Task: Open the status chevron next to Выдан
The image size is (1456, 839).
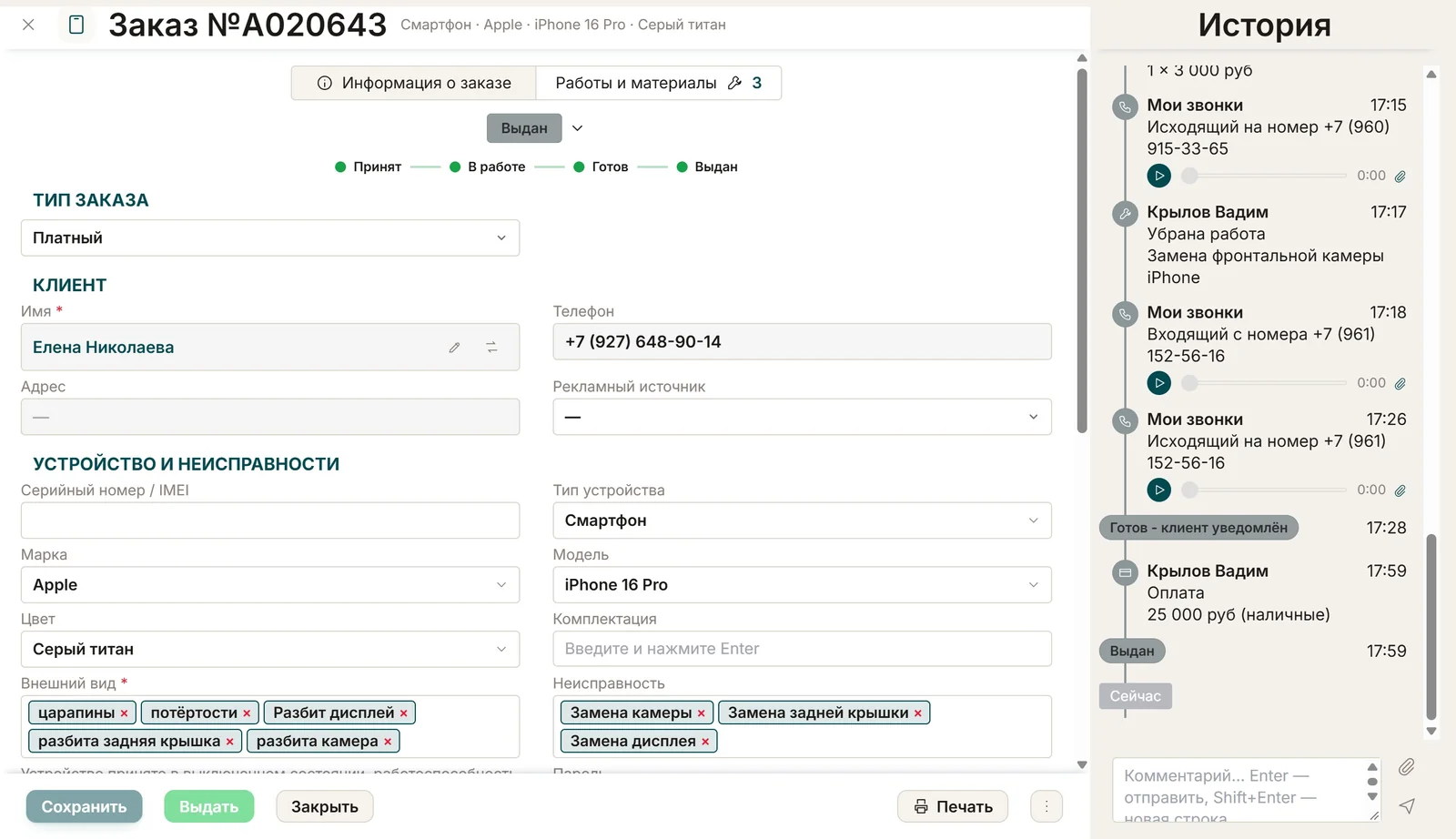Action: pyautogui.click(x=577, y=128)
